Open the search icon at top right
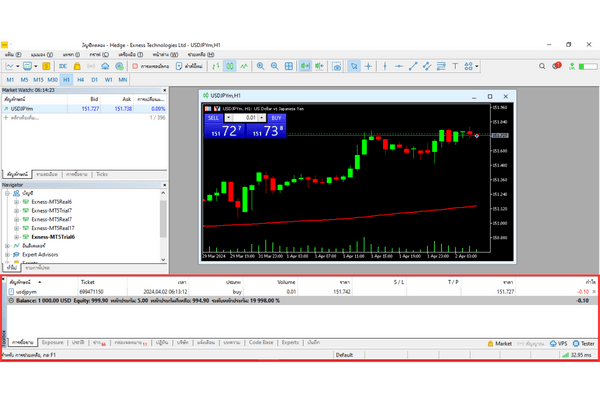Screen dimensions: 600x400 point(556,66)
